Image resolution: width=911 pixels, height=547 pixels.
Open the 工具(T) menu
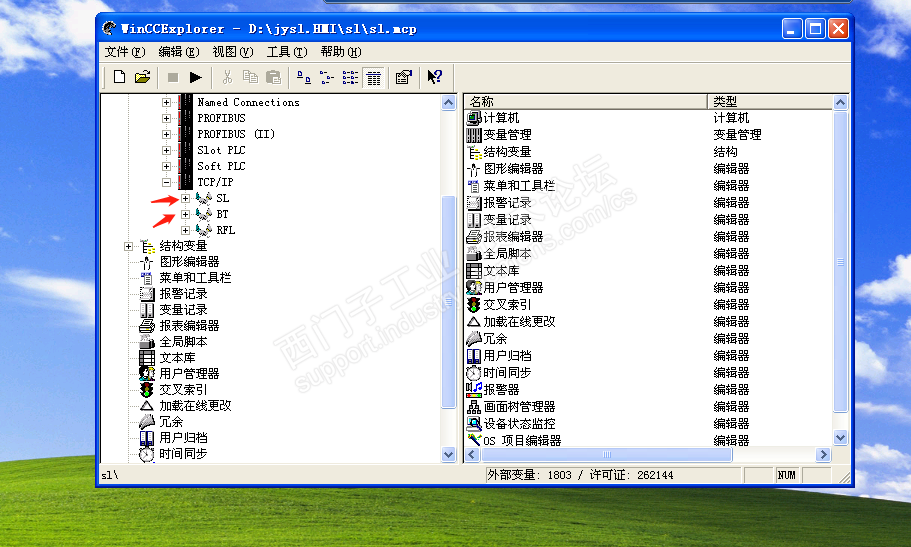click(286, 52)
